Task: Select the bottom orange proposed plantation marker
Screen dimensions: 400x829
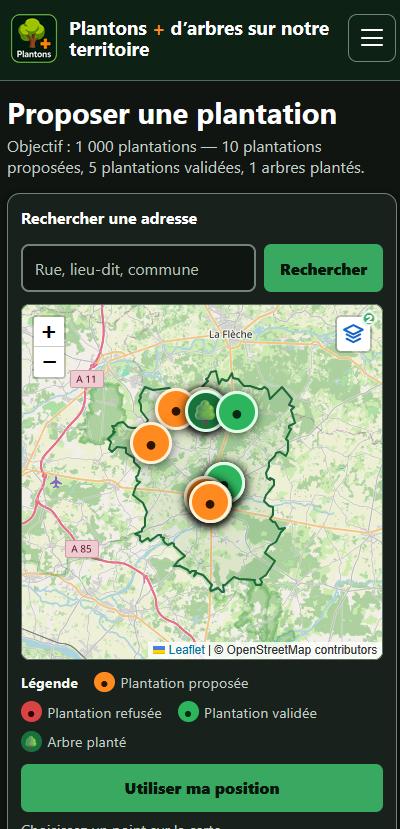Action: (210, 503)
